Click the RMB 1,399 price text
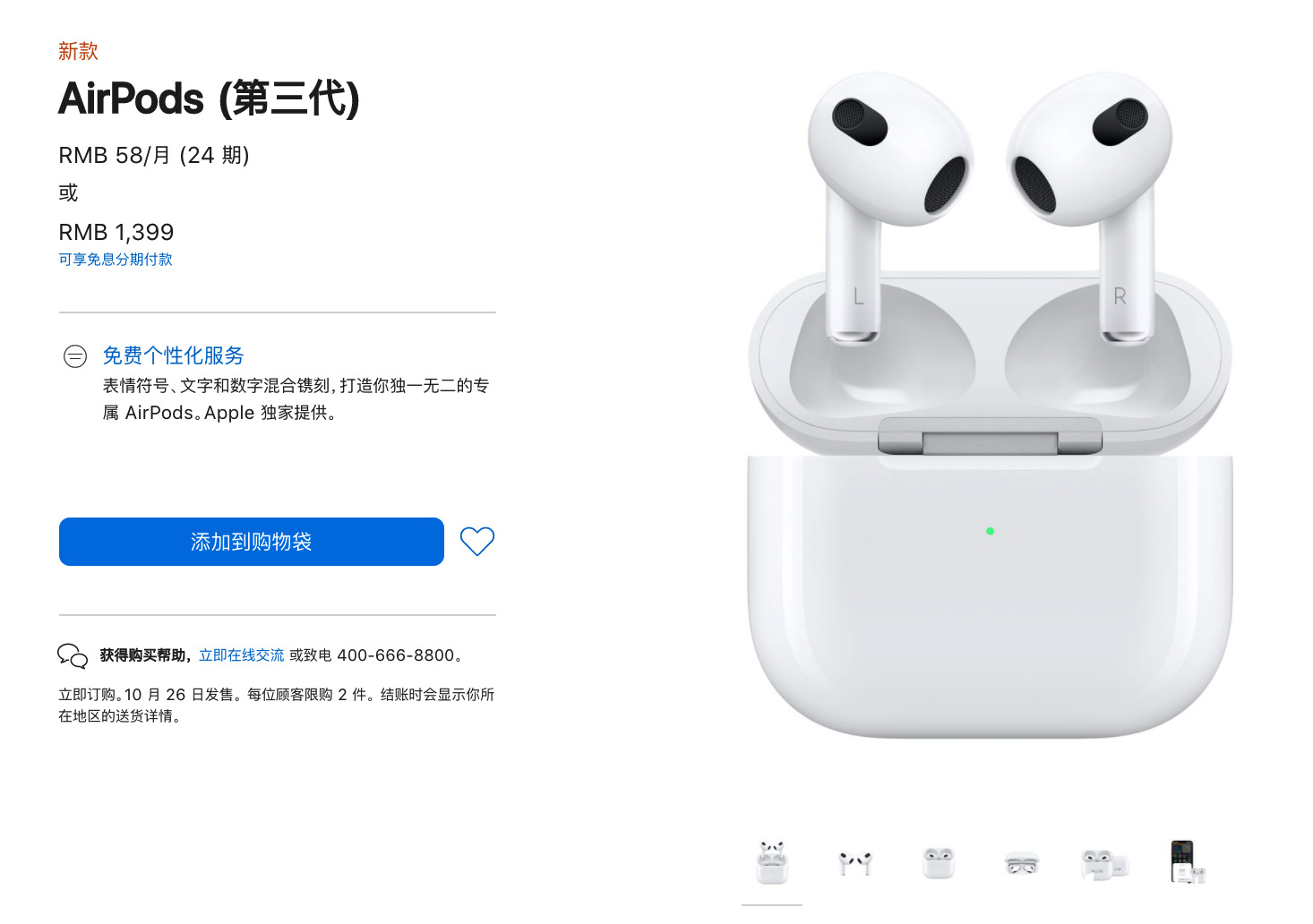 (116, 233)
